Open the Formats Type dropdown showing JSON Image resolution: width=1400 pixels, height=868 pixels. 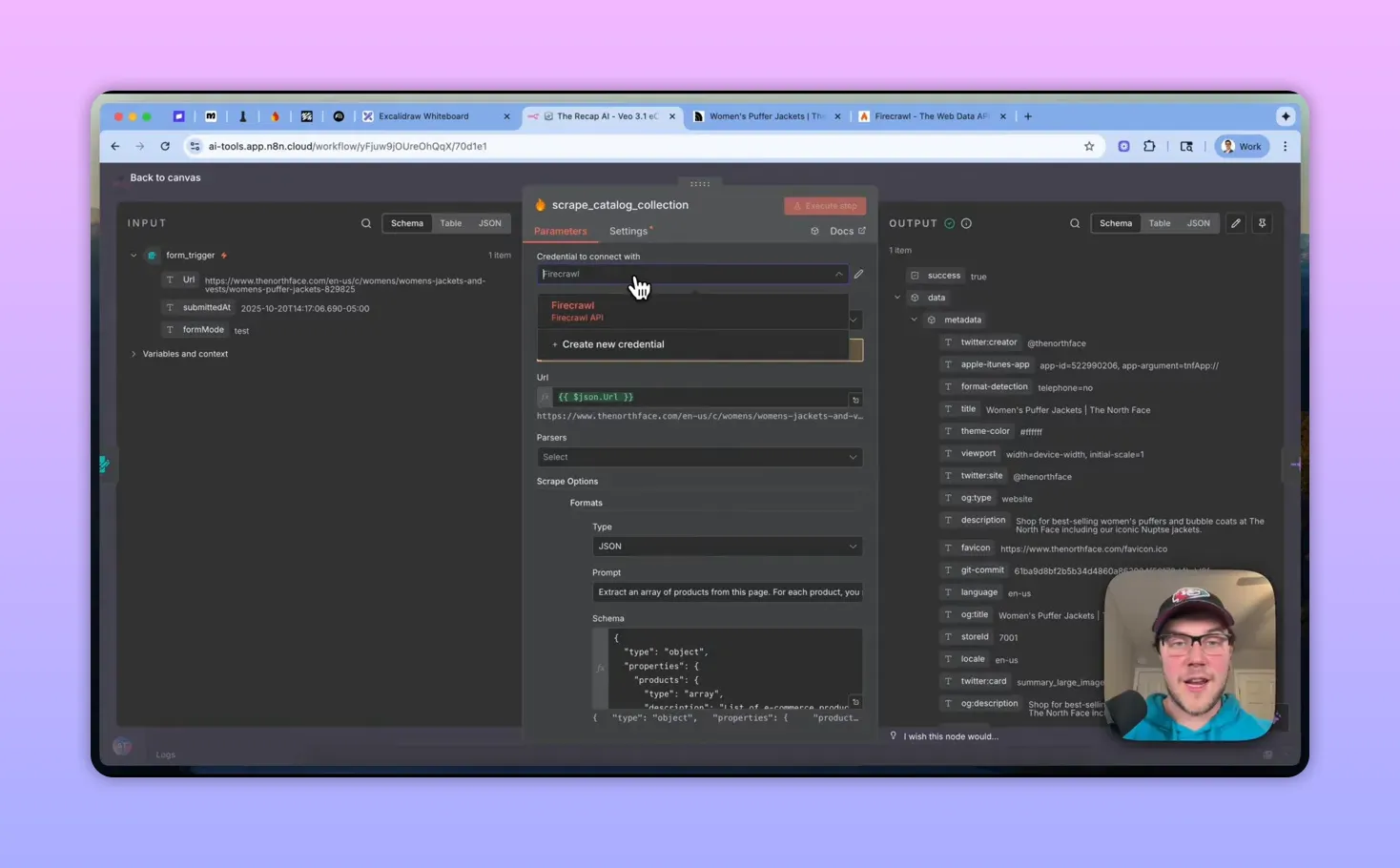(x=728, y=547)
